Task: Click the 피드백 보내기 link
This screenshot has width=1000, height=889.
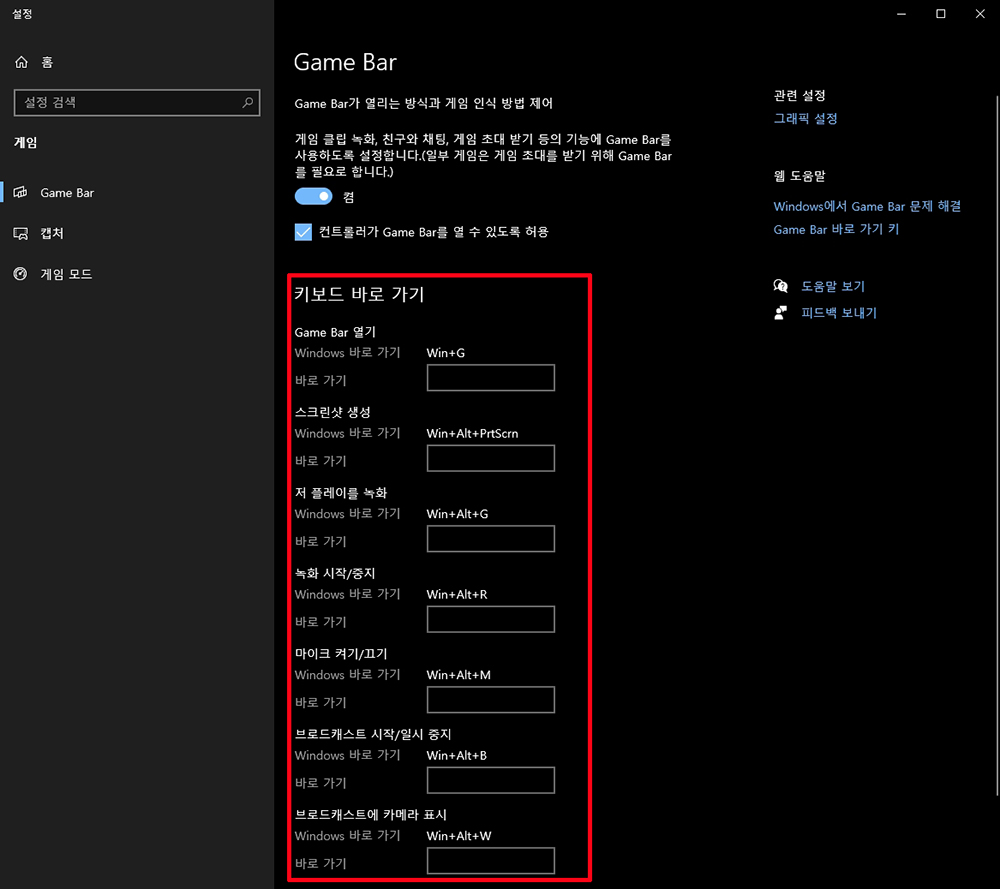Action: [839, 312]
